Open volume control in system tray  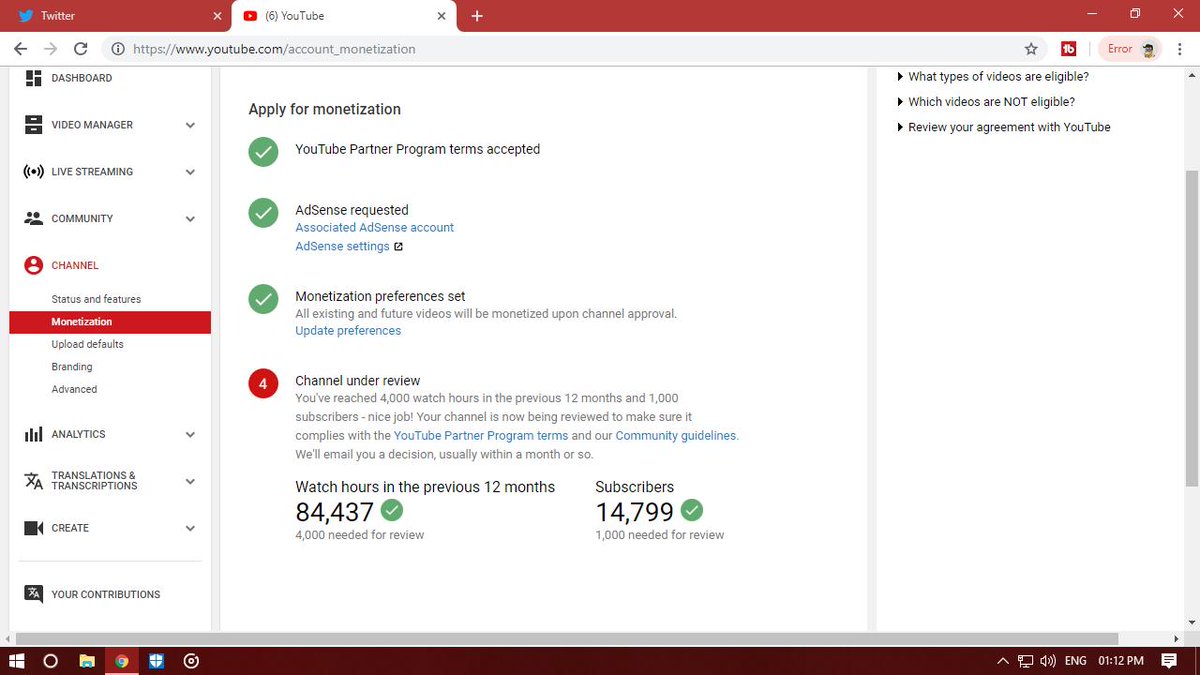(x=1048, y=661)
